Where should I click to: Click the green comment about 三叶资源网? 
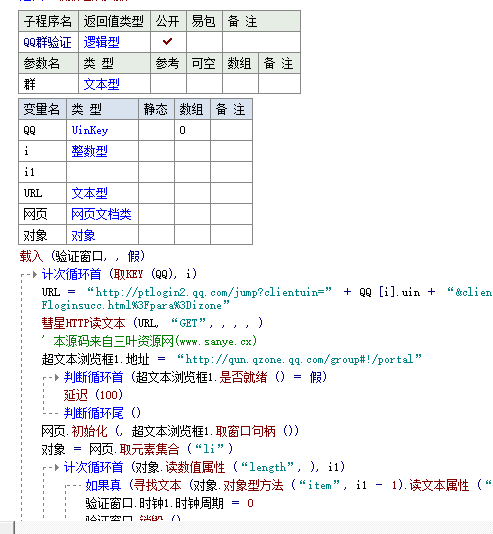click(x=149, y=341)
